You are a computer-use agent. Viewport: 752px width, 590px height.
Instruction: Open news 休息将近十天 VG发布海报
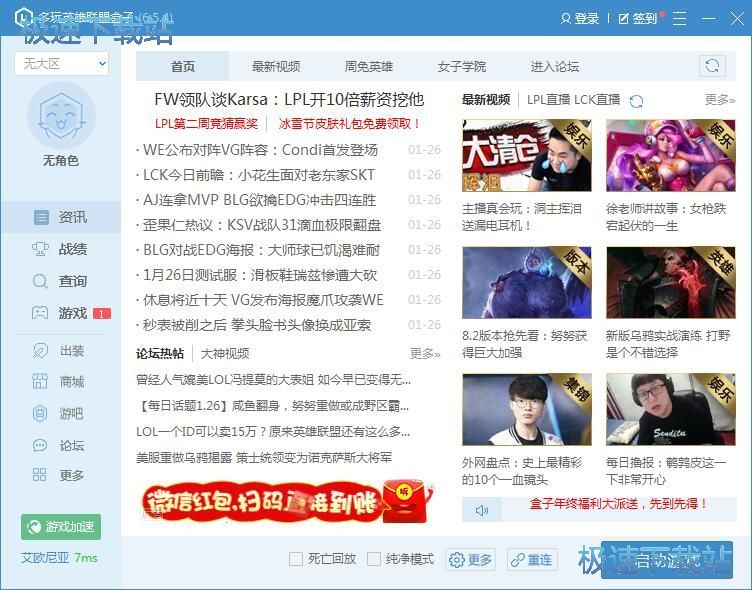point(263,300)
